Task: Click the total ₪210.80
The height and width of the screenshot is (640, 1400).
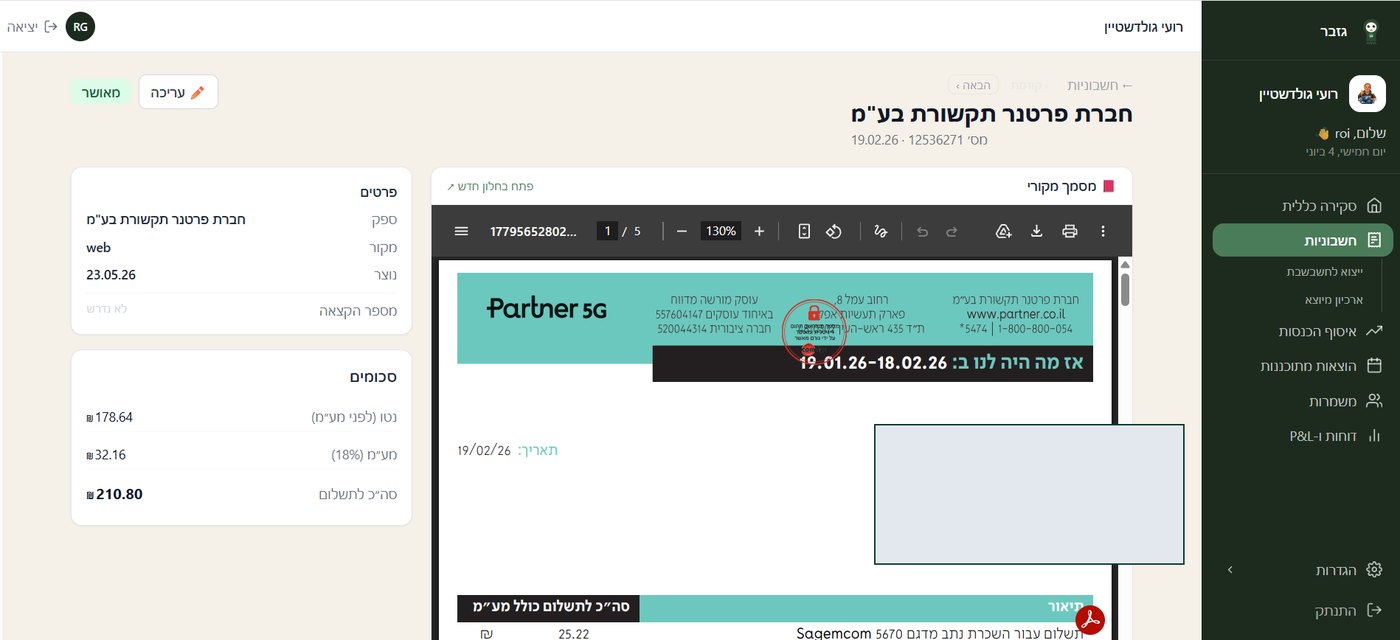Action: click(x=115, y=494)
